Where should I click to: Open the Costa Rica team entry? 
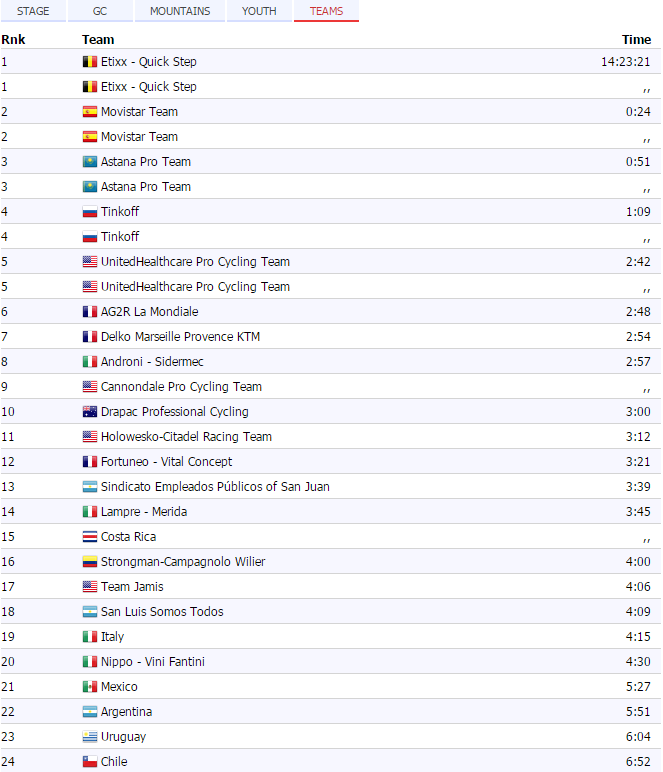pyautogui.click(x=128, y=537)
